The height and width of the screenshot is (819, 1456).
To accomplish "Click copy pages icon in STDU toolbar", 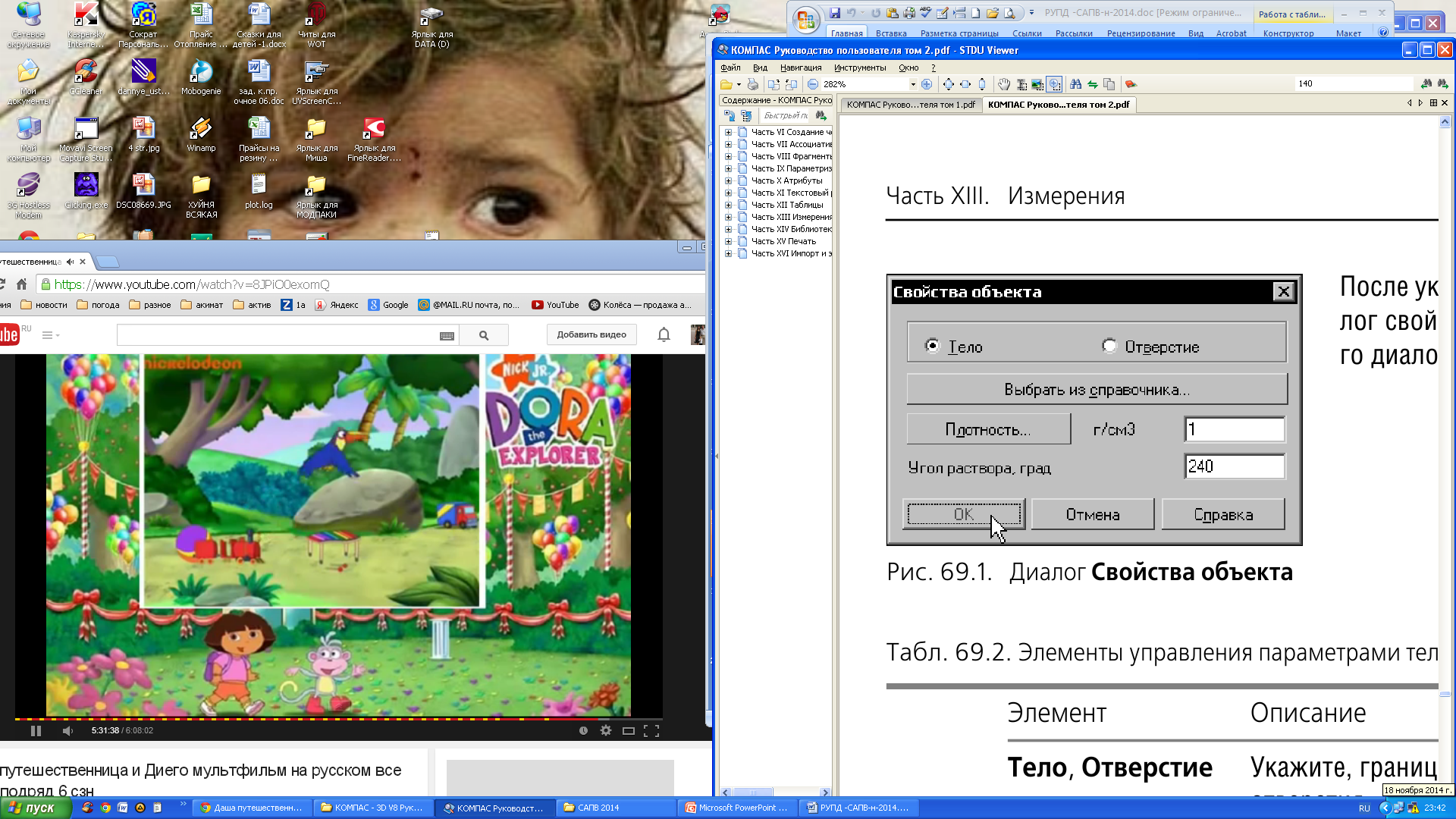I will click(1109, 84).
